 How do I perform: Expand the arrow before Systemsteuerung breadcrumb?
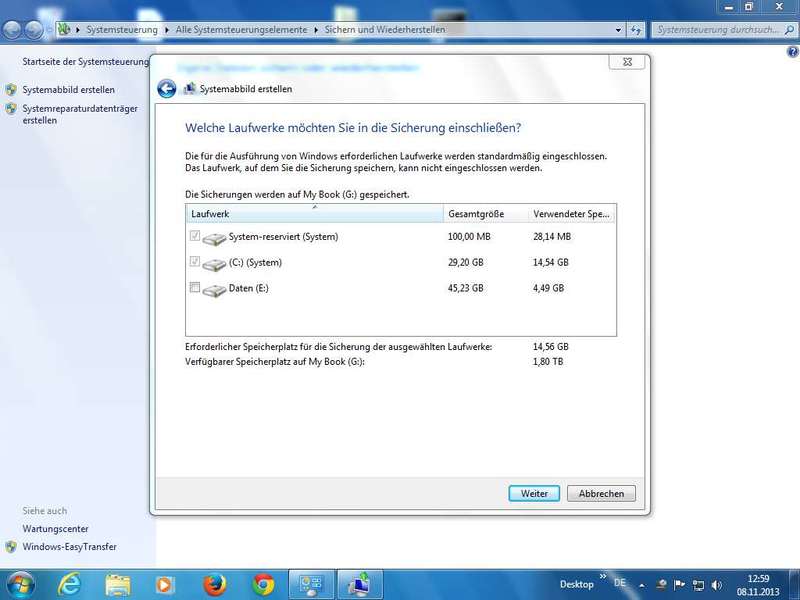pos(78,30)
